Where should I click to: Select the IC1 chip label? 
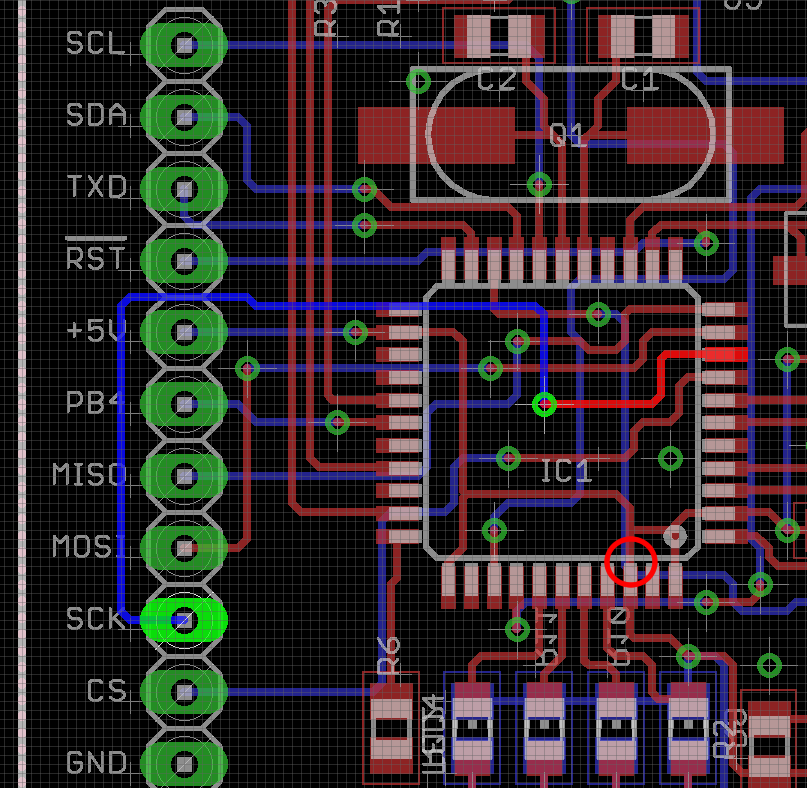click(x=567, y=471)
